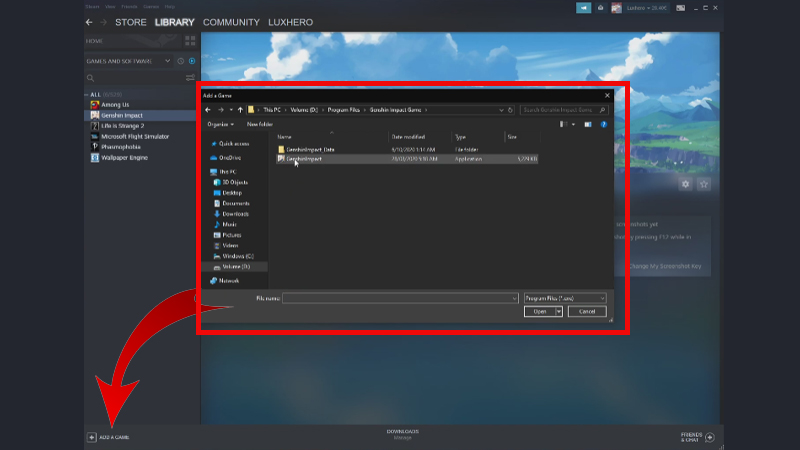Image resolution: width=800 pixels, height=450 pixels.
Task: Go up one folder level in the dialog
Action: coord(240,110)
